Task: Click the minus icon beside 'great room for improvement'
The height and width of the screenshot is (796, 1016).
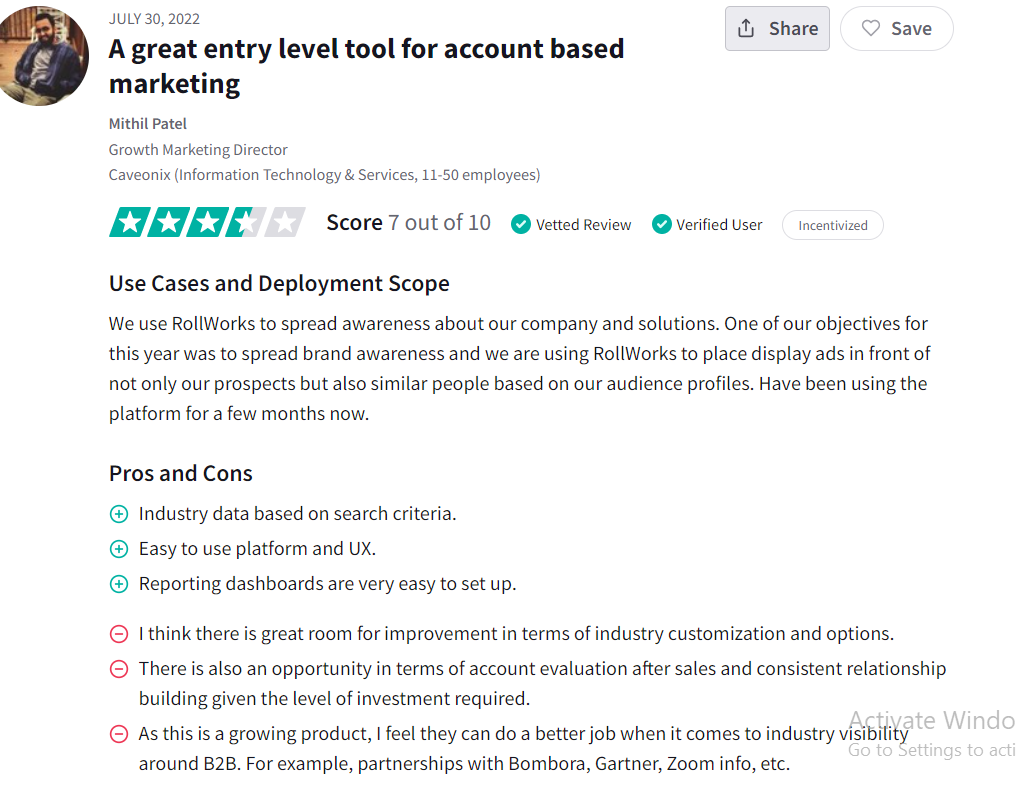Action: pos(119,634)
